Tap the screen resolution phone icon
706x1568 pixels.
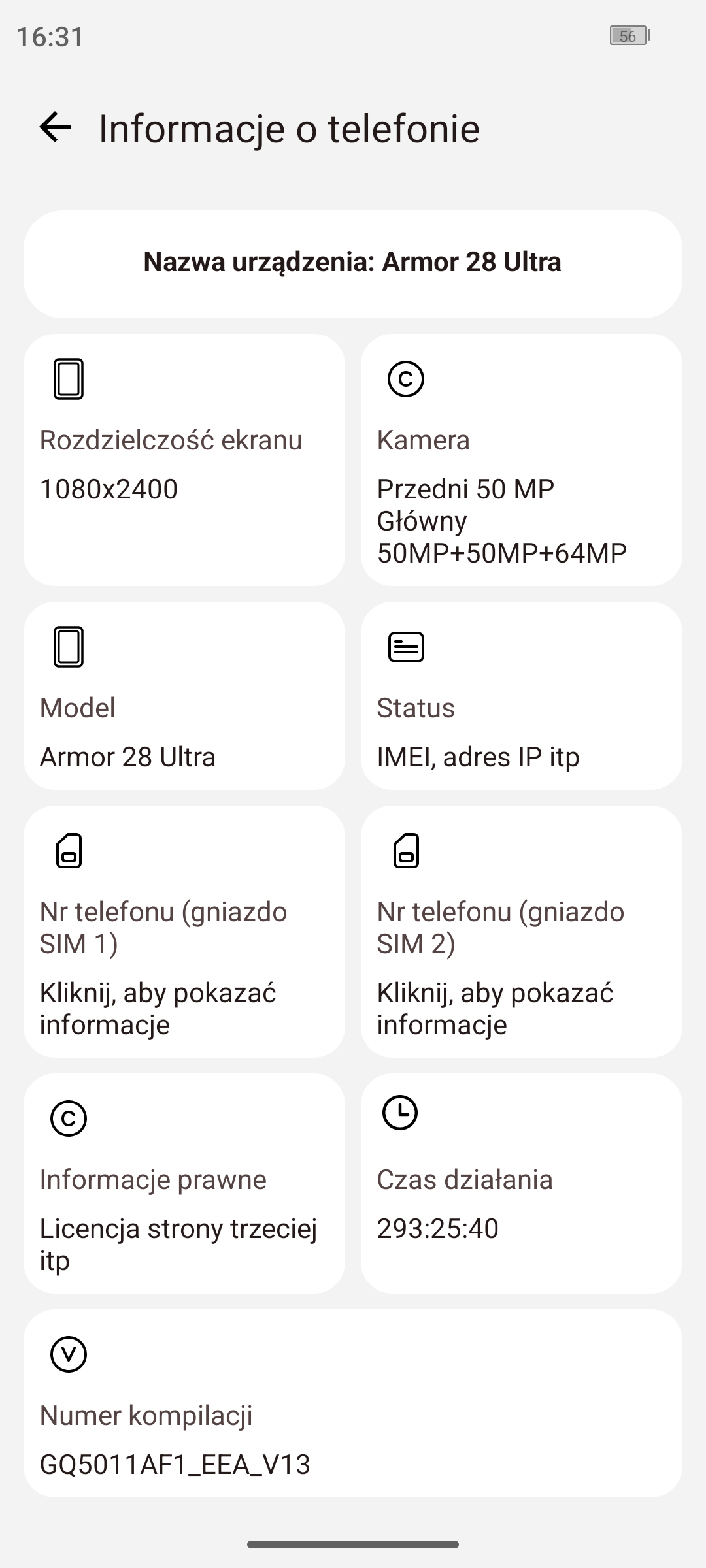coord(69,379)
